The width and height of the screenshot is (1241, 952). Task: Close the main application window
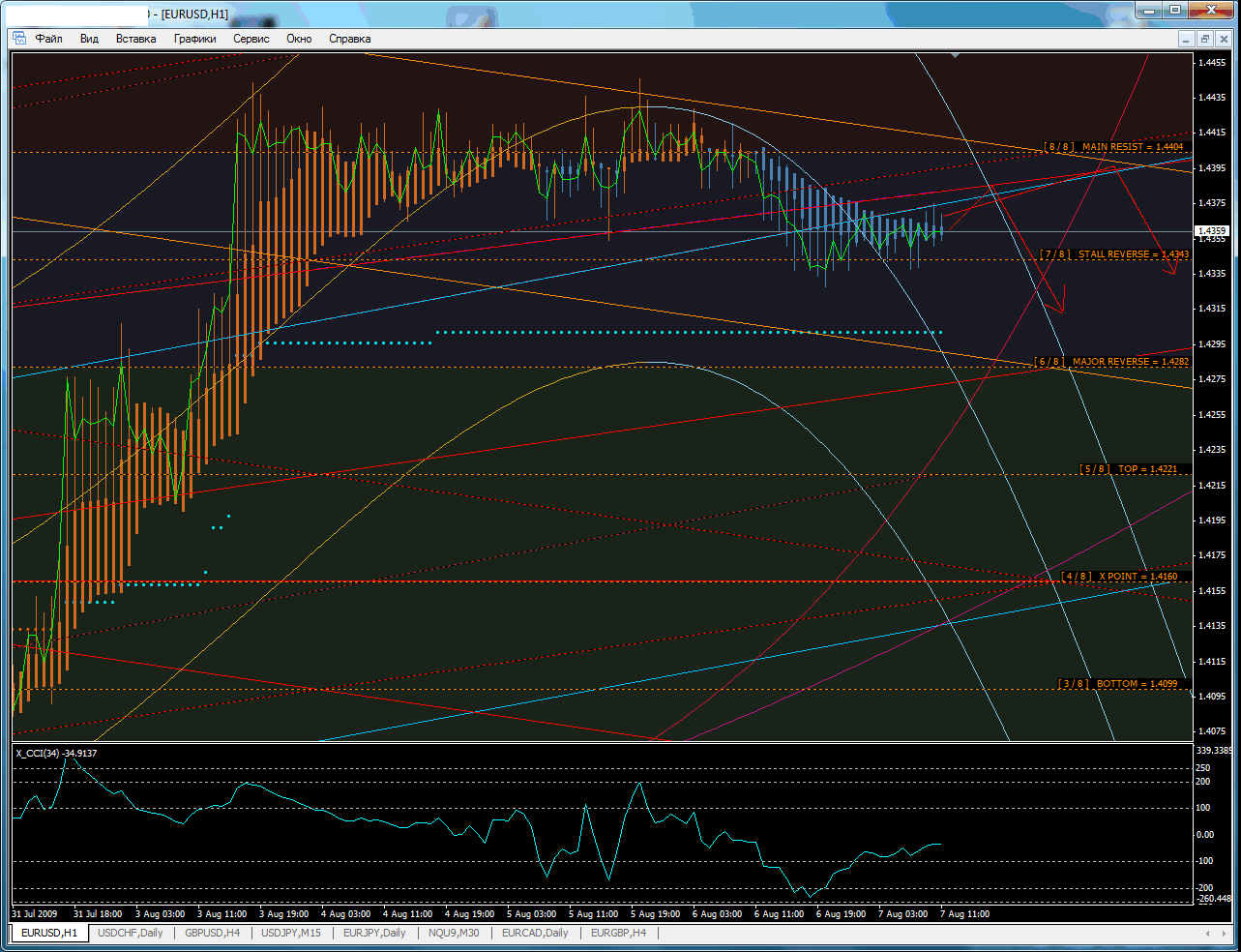point(1212,11)
